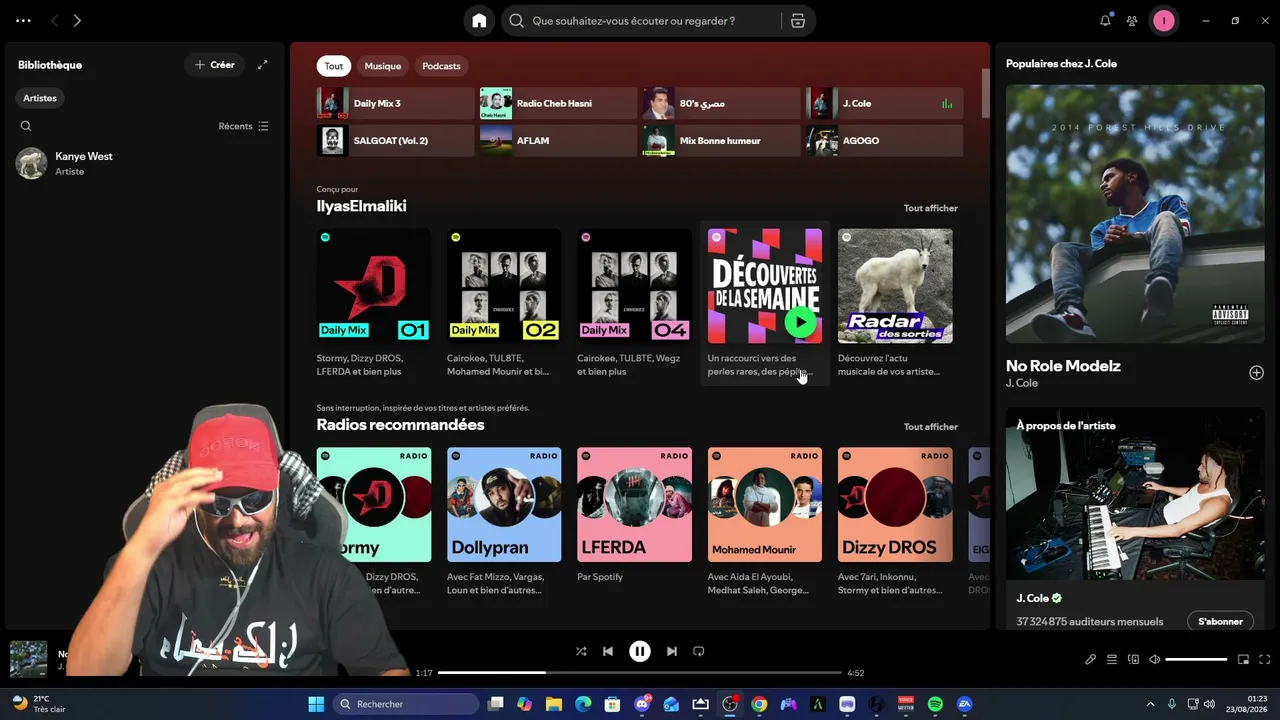Open the Récents sort dropdown
The image size is (1280, 720).
point(244,126)
